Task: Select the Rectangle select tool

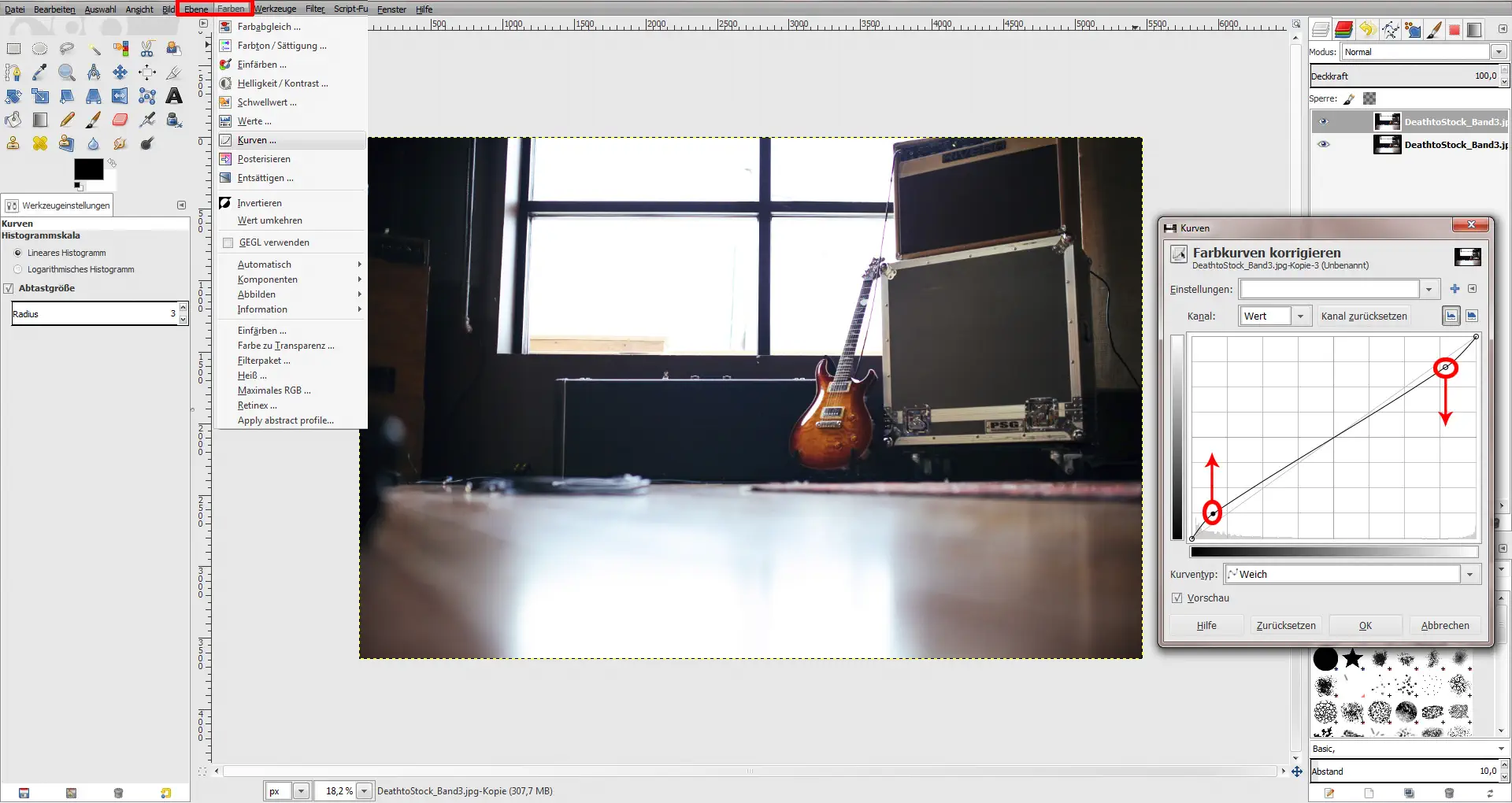Action: [x=13, y=49]
